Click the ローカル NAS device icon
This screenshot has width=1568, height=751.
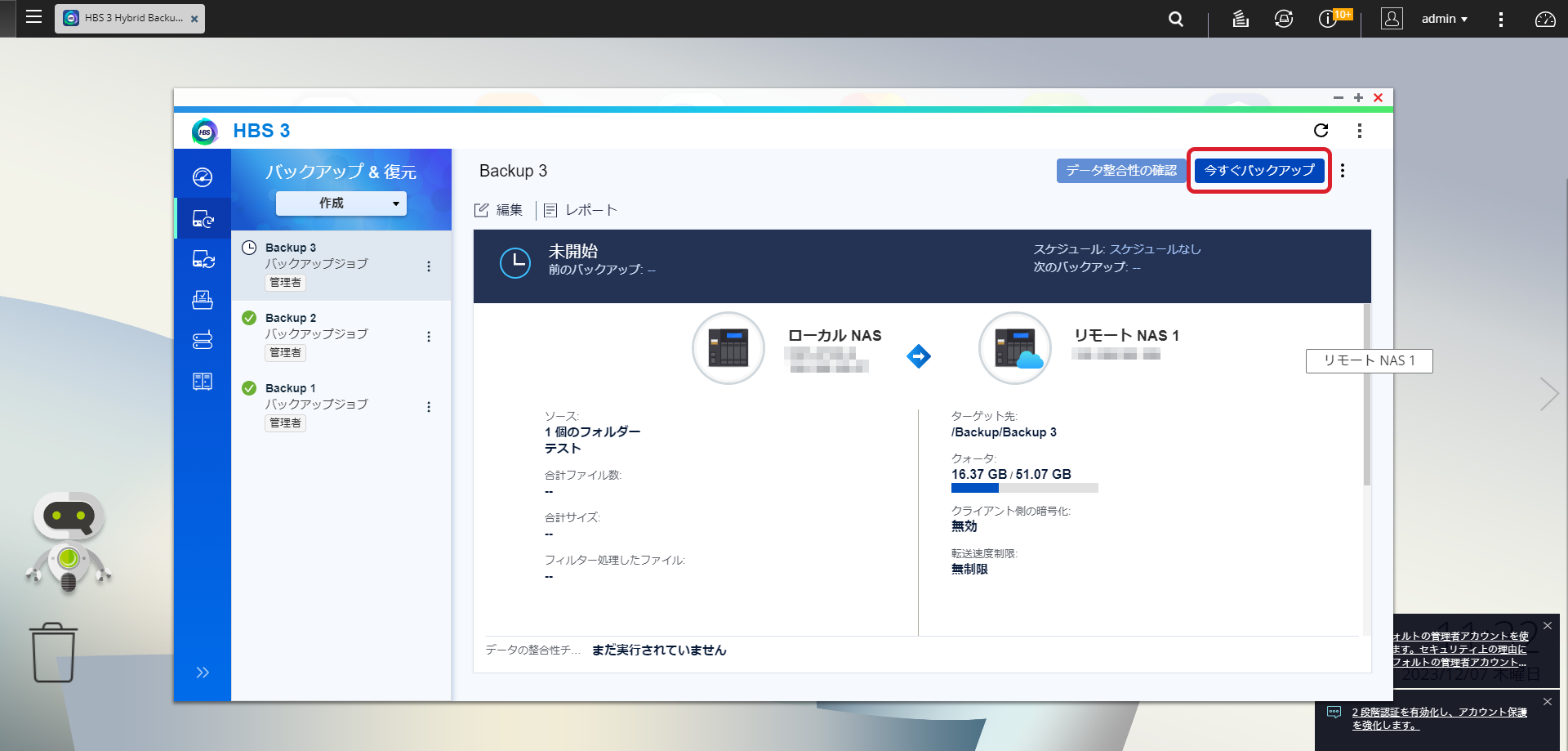(728, 348)
